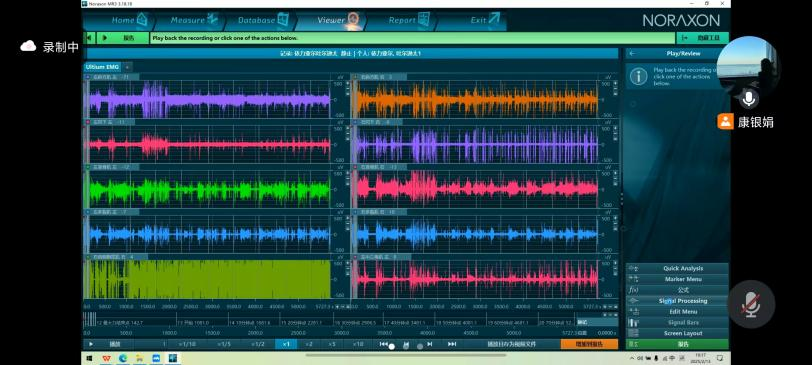Viewport: 812px width, 365px height.
Task: Click the f(x) formula icon
Action: [x=633, y=290]
